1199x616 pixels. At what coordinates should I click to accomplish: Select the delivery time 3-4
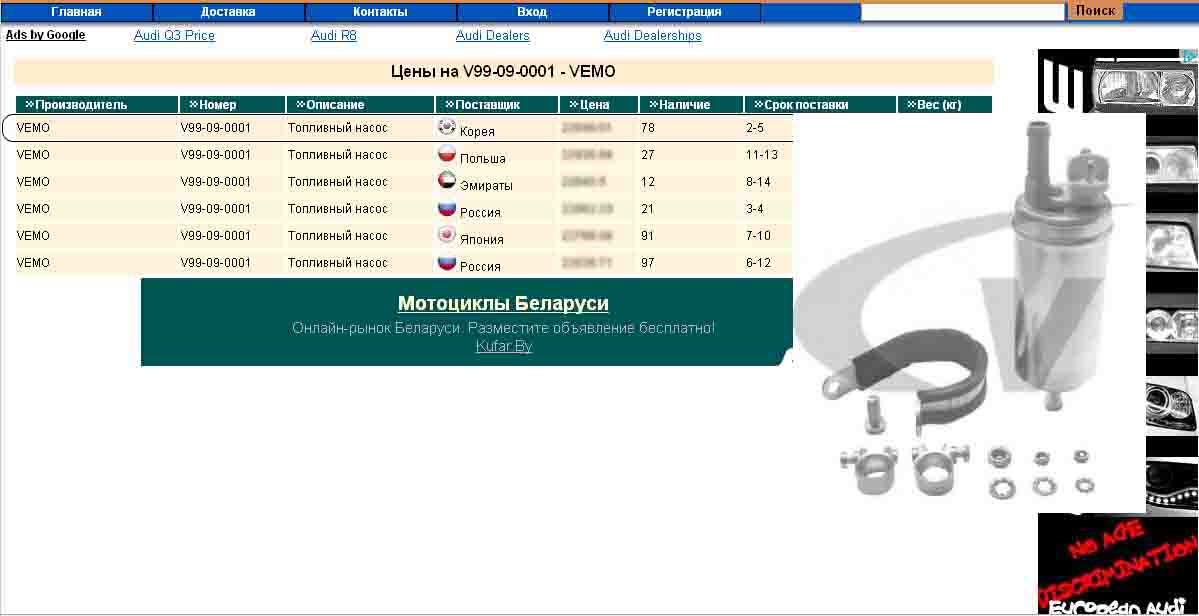(x=755, y=209)
